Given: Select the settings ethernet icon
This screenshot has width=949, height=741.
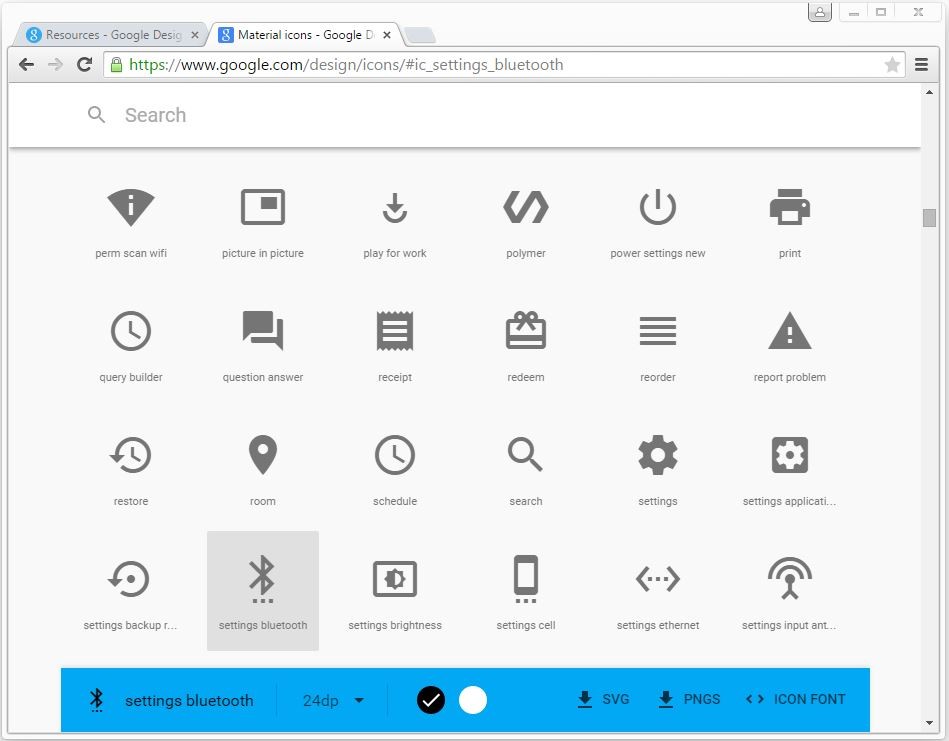Looking at the screenshot, I should click(x=657, y=578).
